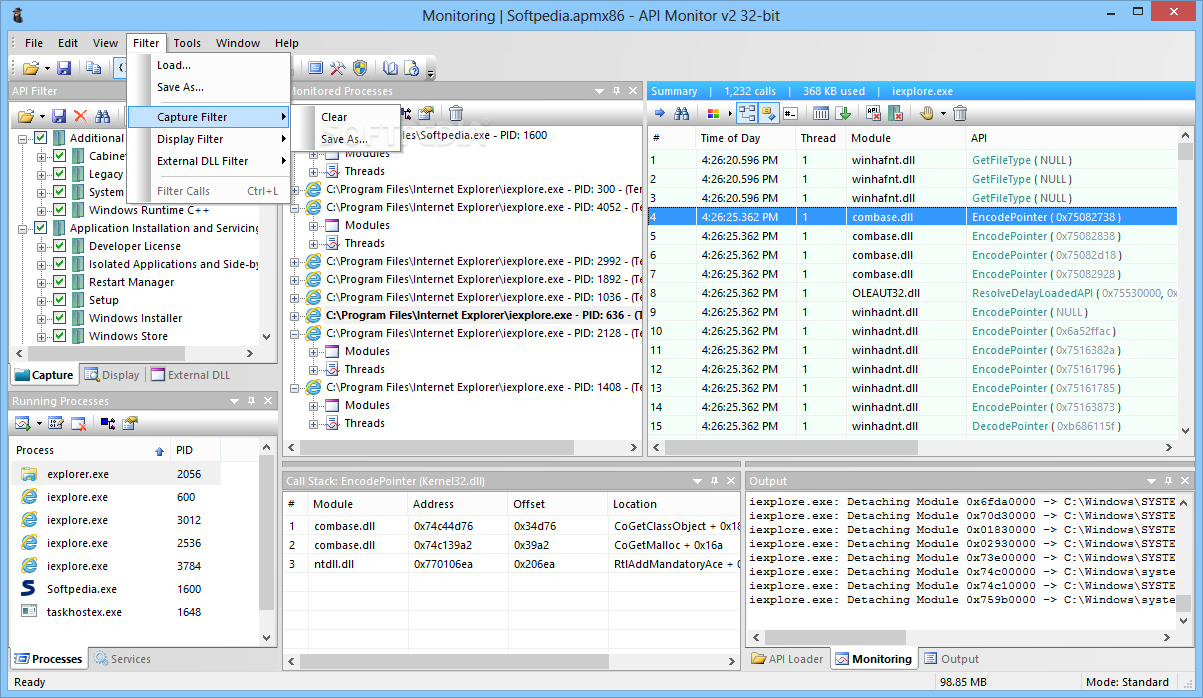
Task: Expand the Windows Store tree node
Action: pos(42,336)
